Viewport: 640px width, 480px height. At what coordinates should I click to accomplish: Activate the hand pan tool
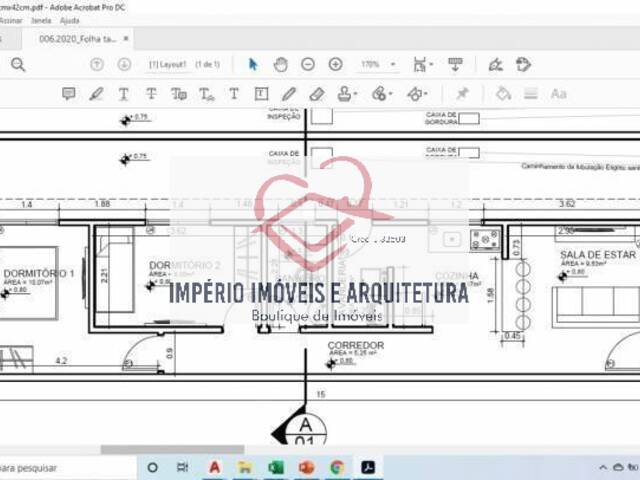click(x=280, y=64)
